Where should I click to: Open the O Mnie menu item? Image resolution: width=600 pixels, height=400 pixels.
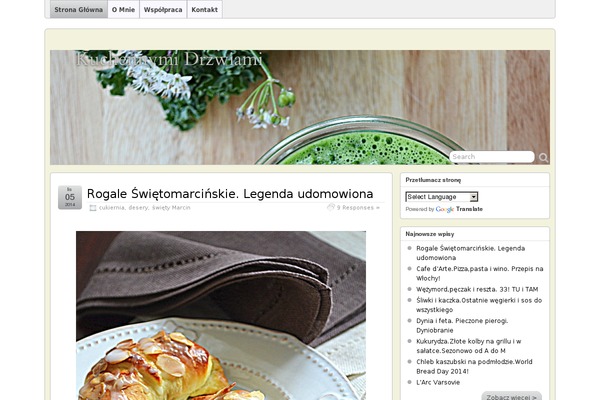(x=123, y=10)
